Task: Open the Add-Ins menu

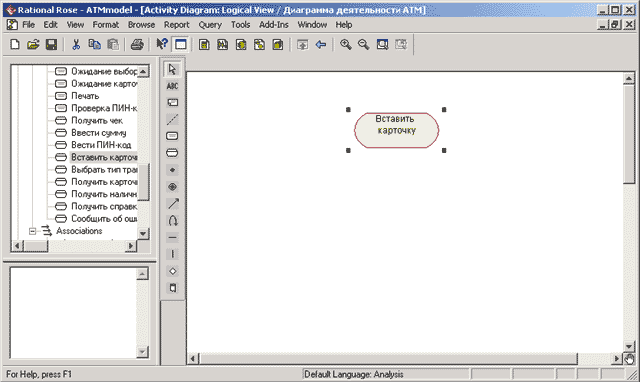Action: (273, 25)
